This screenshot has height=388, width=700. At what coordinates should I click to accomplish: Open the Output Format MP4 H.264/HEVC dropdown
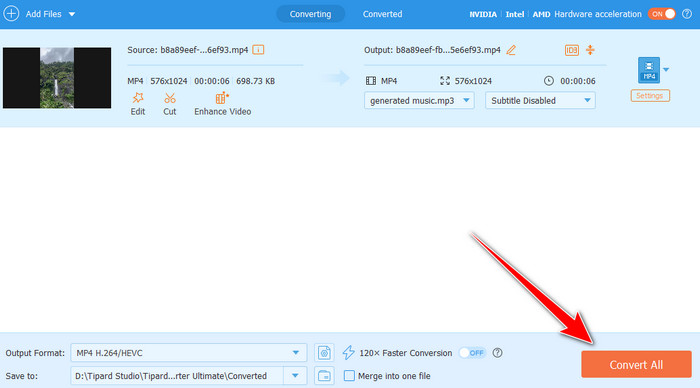188,353
